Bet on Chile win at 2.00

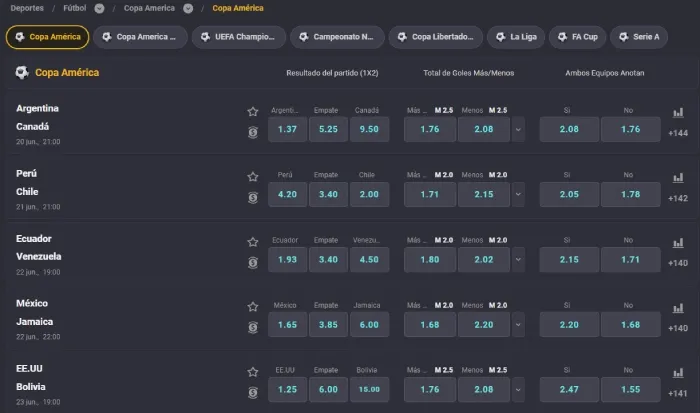point(369,194)
